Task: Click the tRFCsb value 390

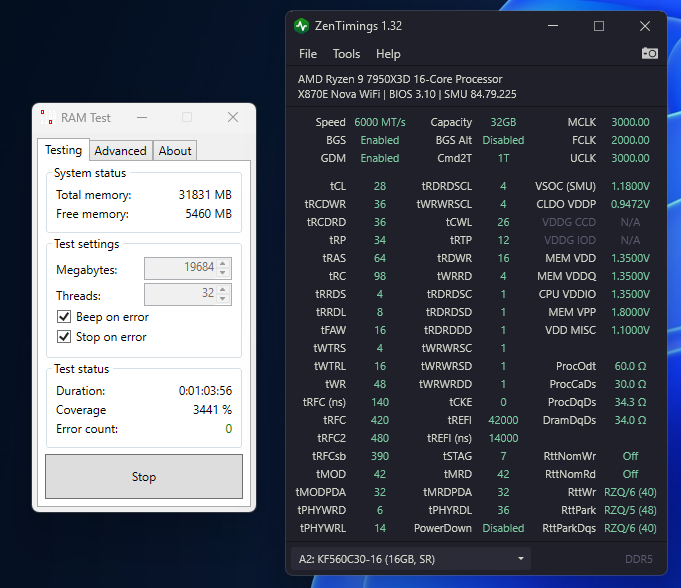Action: 380,456
